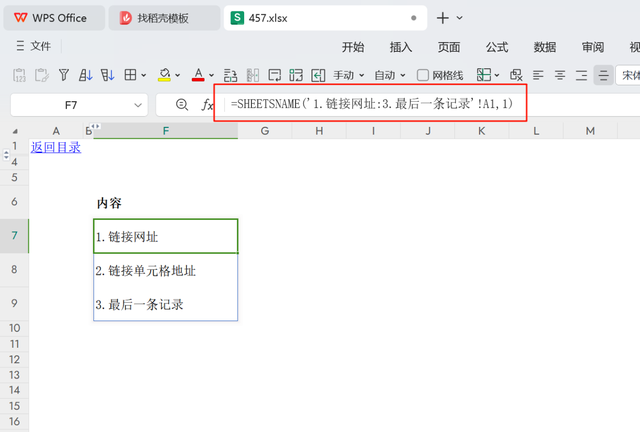Open the 找稻壳模板 tab

tap(164, 18)
